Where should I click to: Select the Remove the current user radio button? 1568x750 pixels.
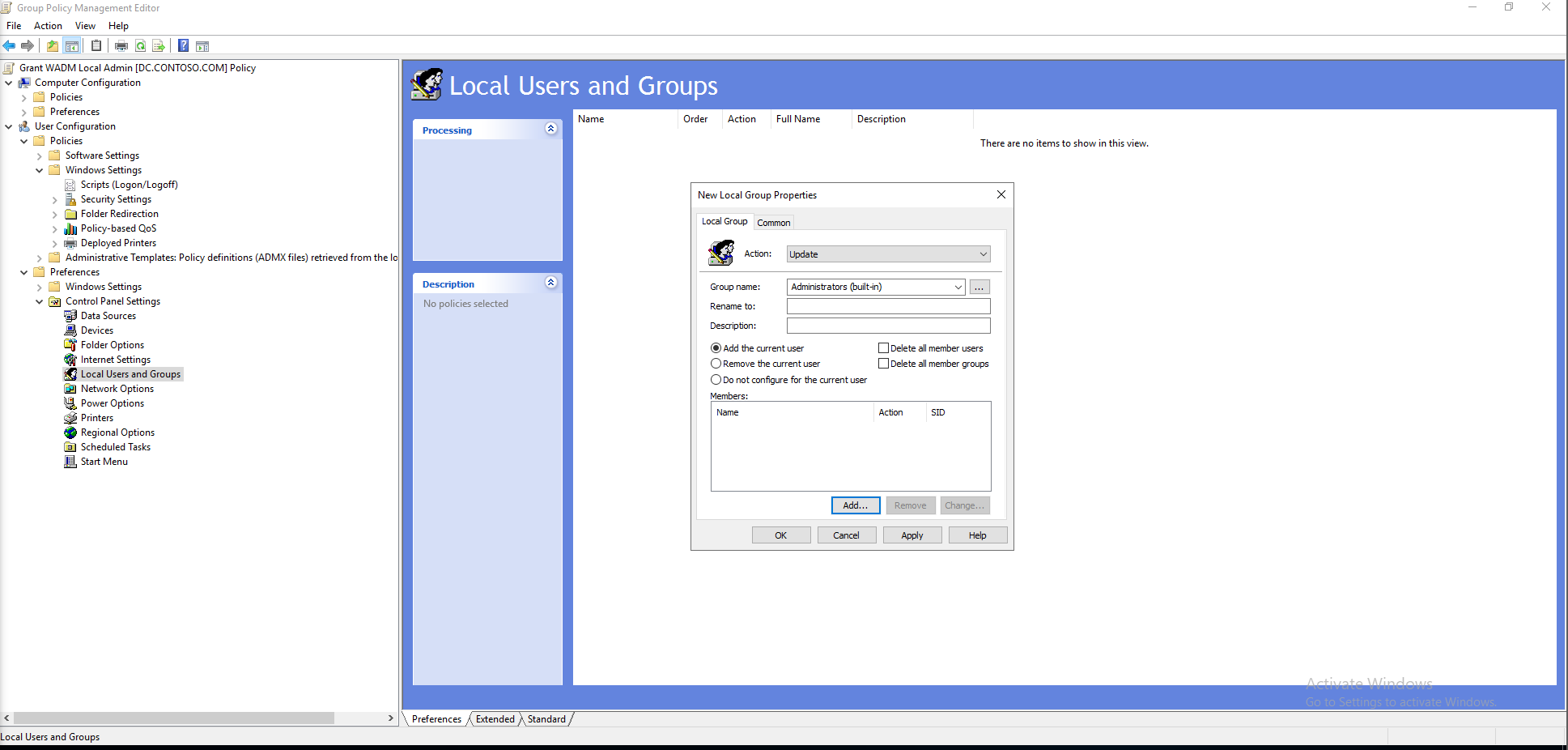point(716,363)
